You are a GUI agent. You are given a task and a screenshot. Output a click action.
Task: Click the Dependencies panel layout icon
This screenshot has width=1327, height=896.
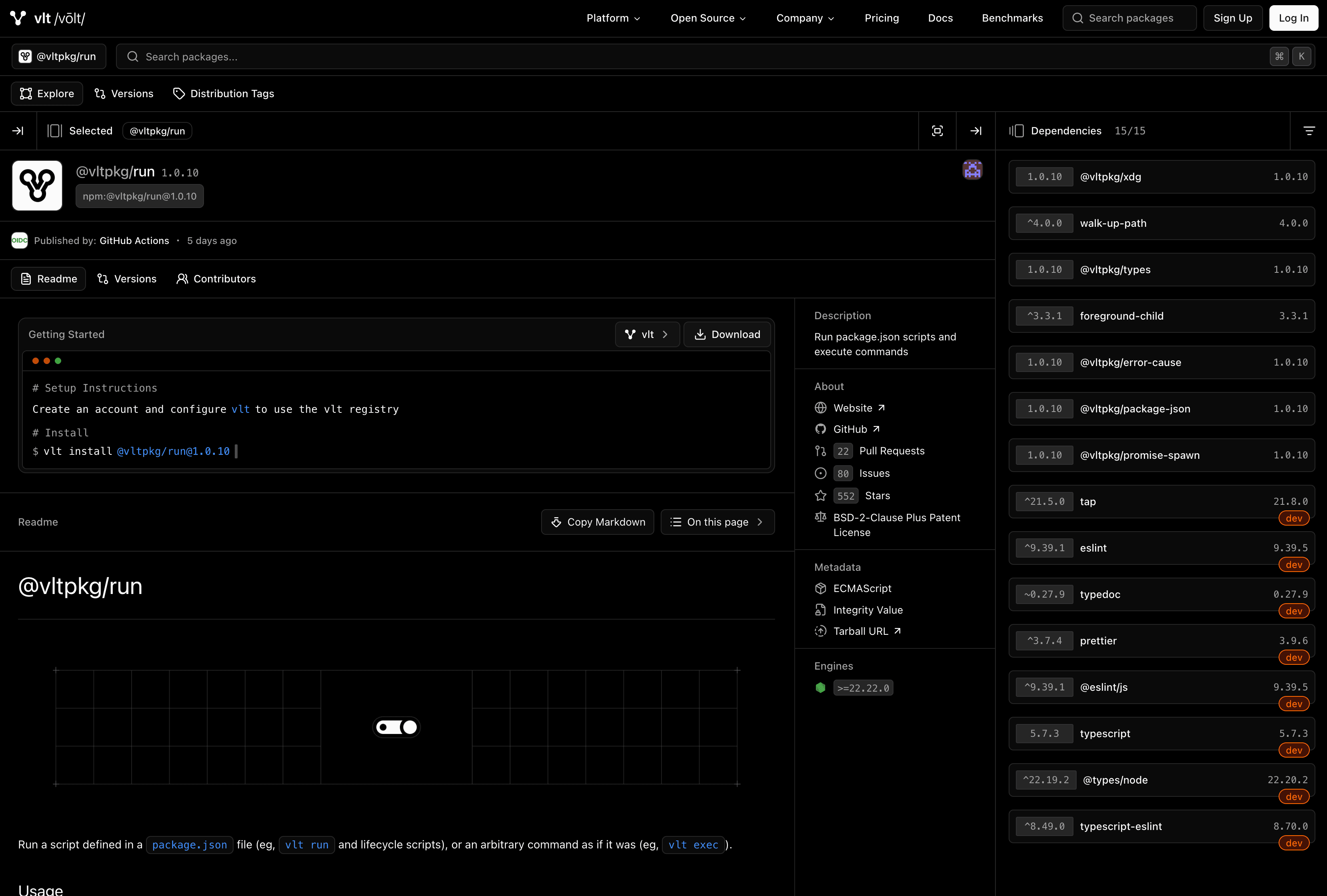(1016, 131)
